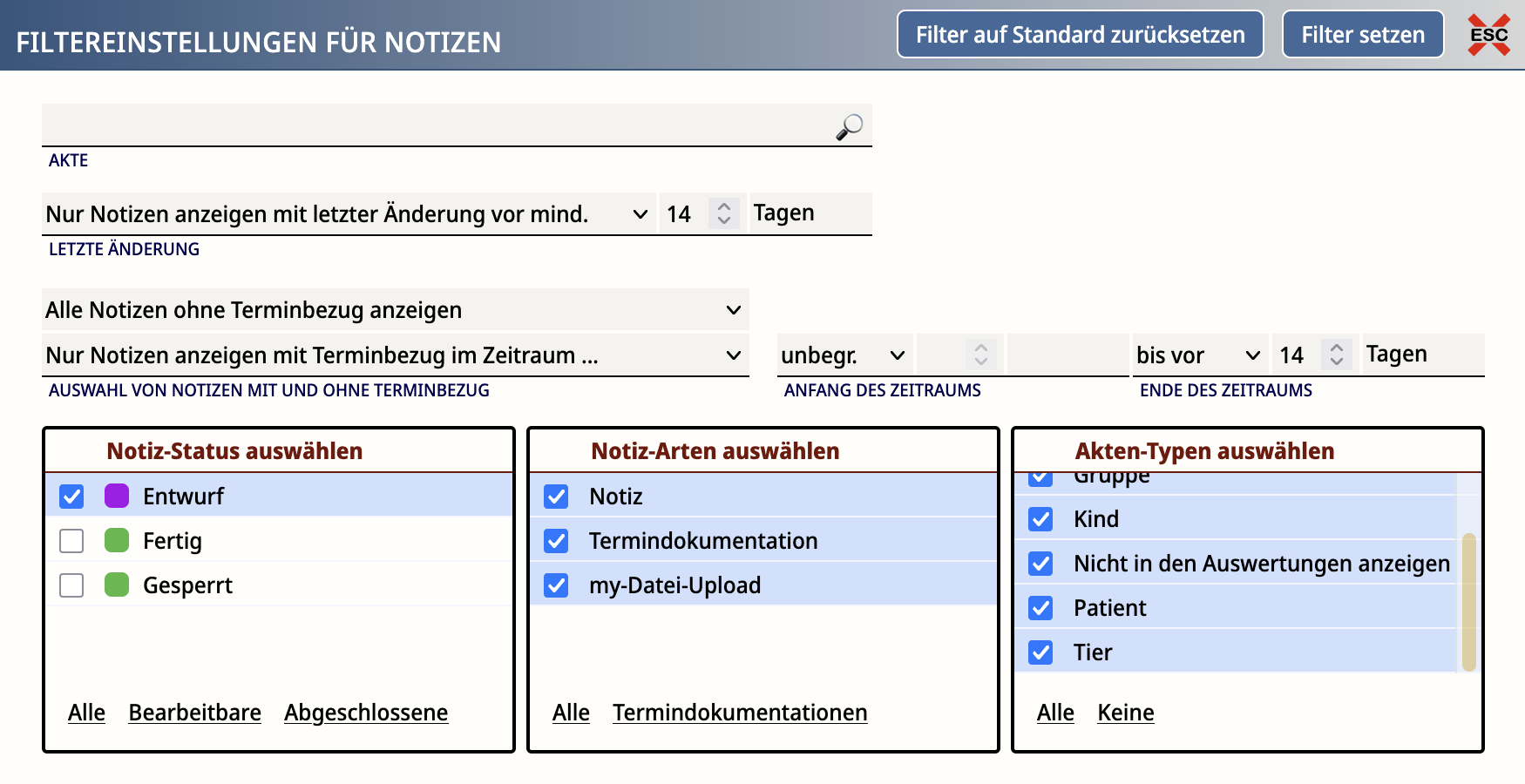Close dialog with the red ESC icon
This screenshot has height=784, width=1525.
(x=1488, y=35)
